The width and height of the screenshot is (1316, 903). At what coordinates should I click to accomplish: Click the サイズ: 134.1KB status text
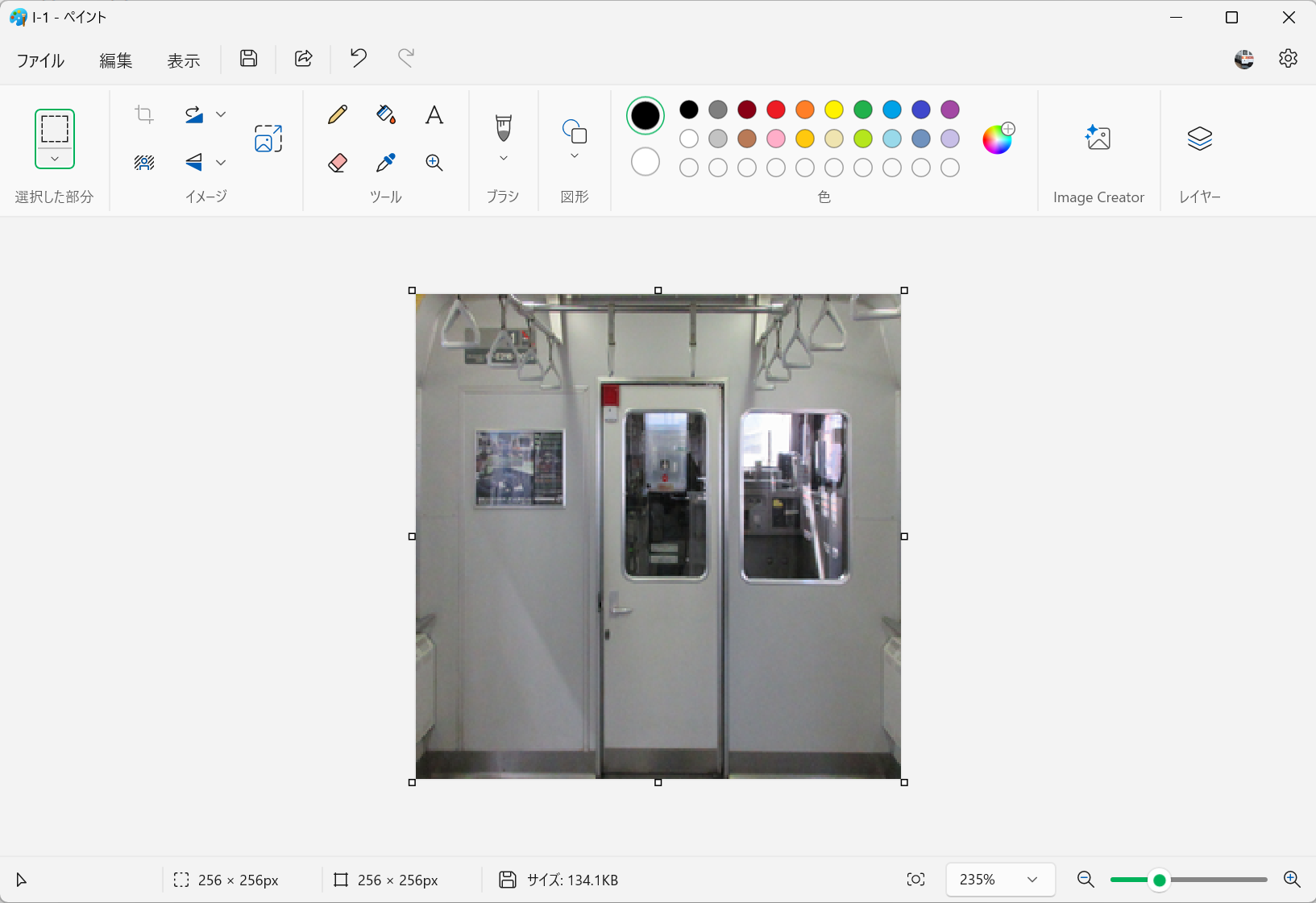tap(572, 880)
